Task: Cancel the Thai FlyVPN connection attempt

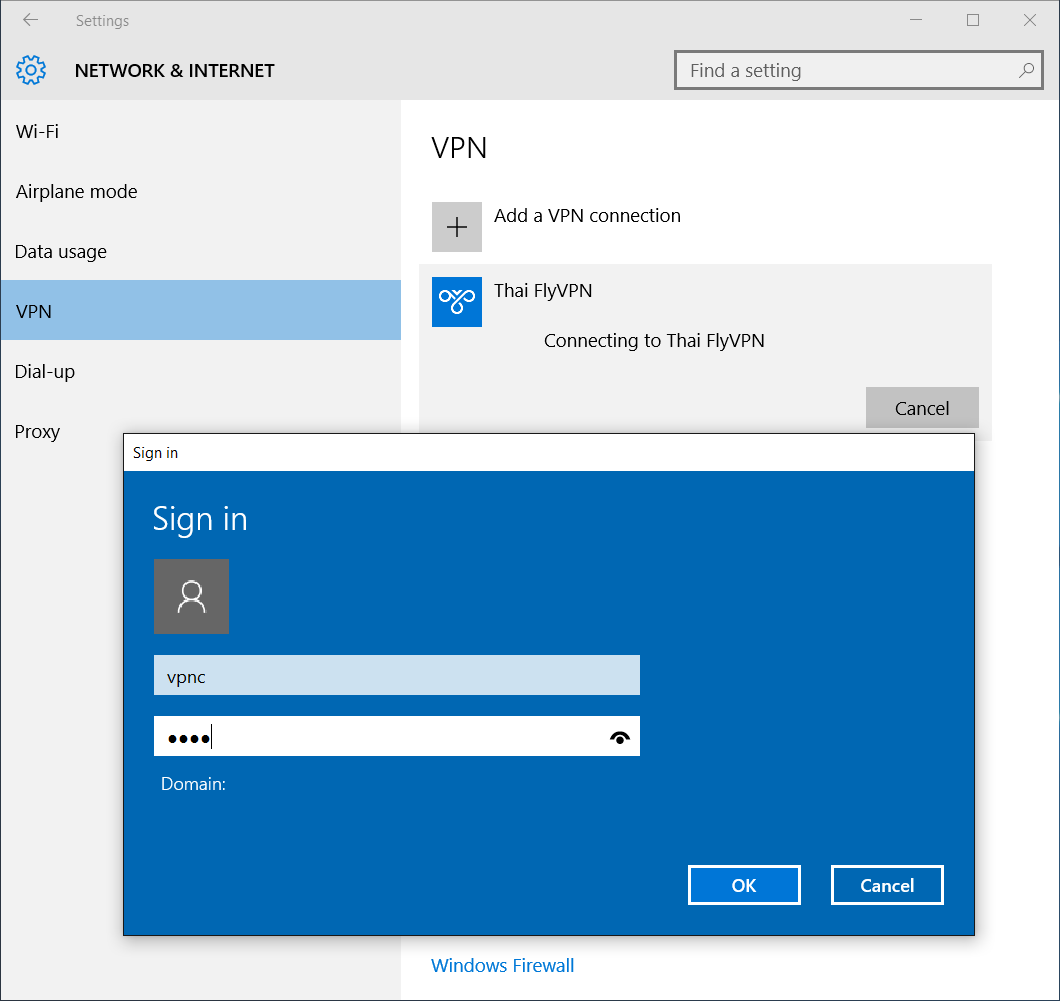Action: point(922,408)
